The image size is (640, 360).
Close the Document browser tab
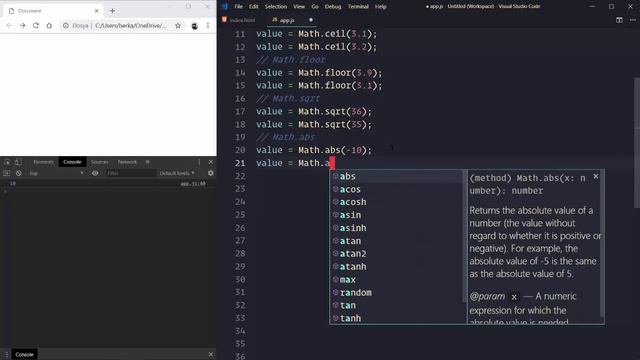point(97,11)
